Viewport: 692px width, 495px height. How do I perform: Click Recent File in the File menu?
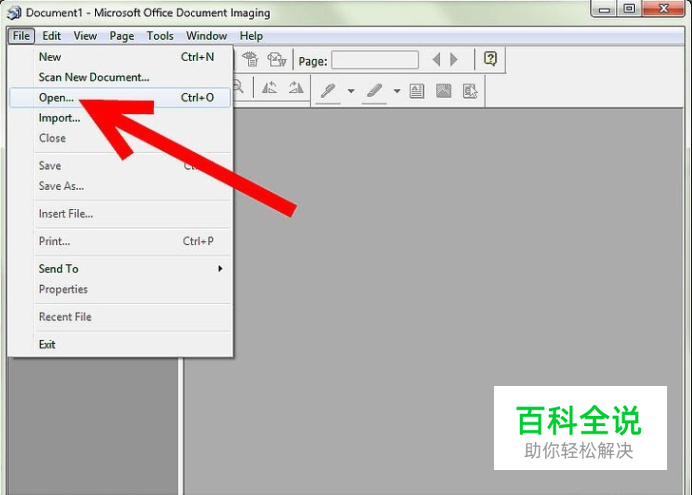click(x=120, y=317)
